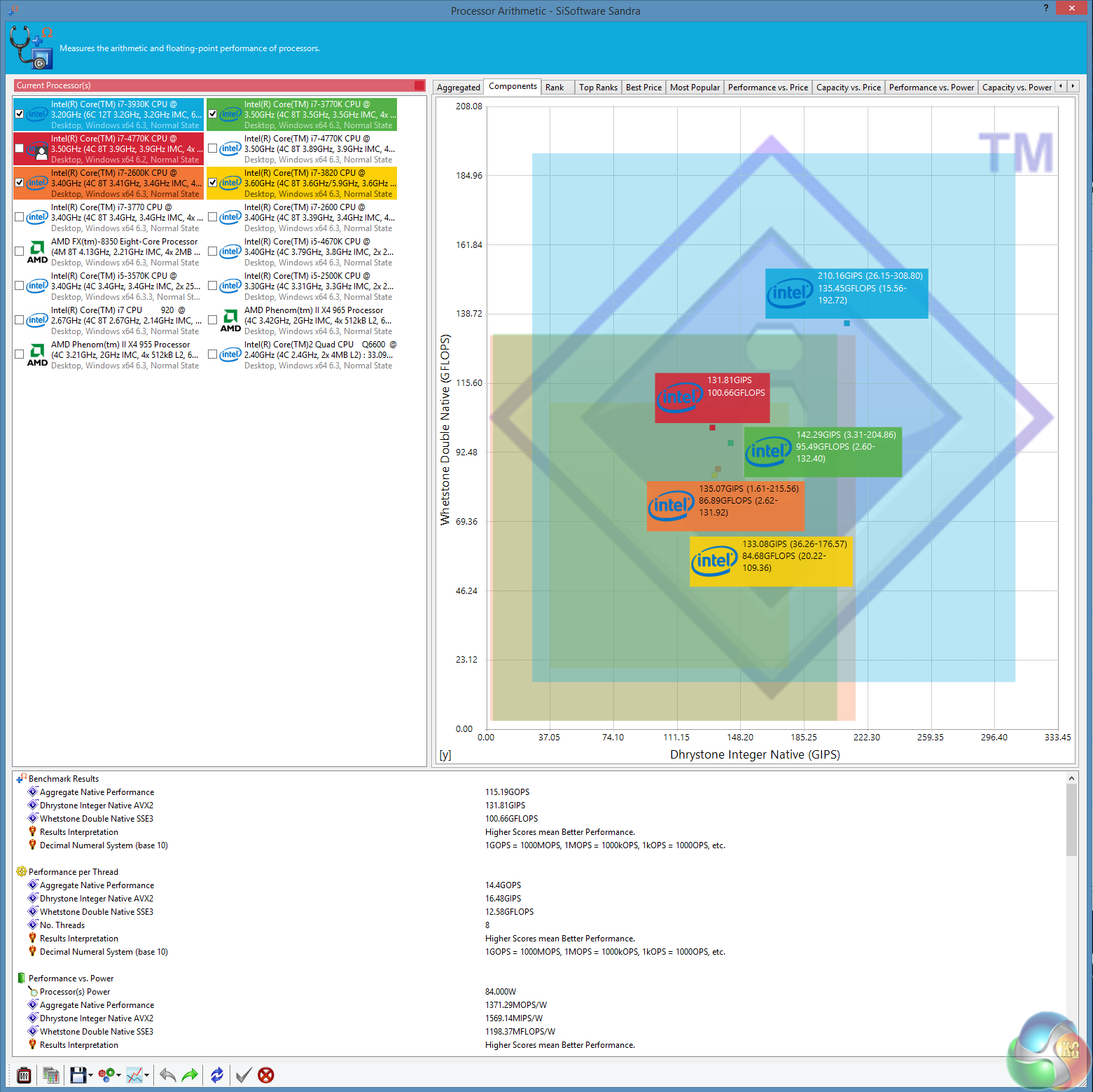Open the Capacity vs. Power tab
Image resolution: width=1093 pixels, height=1092 pixels.
pyautogui.click(x=1017, y=88)
